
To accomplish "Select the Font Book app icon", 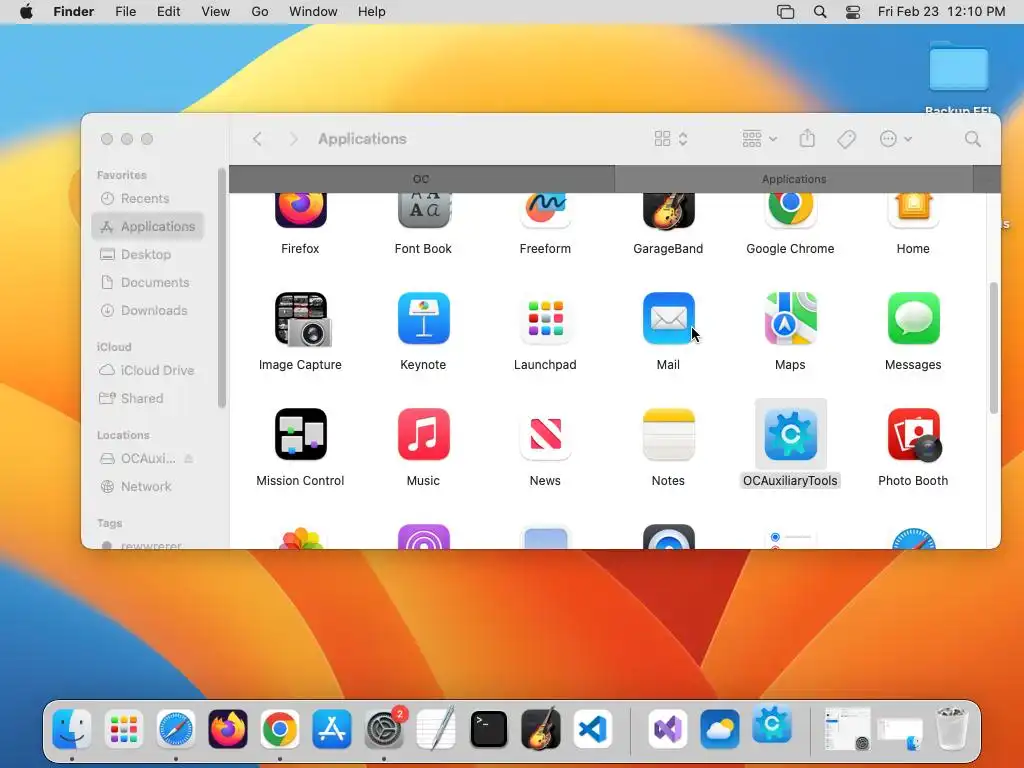I will (423, 210).
